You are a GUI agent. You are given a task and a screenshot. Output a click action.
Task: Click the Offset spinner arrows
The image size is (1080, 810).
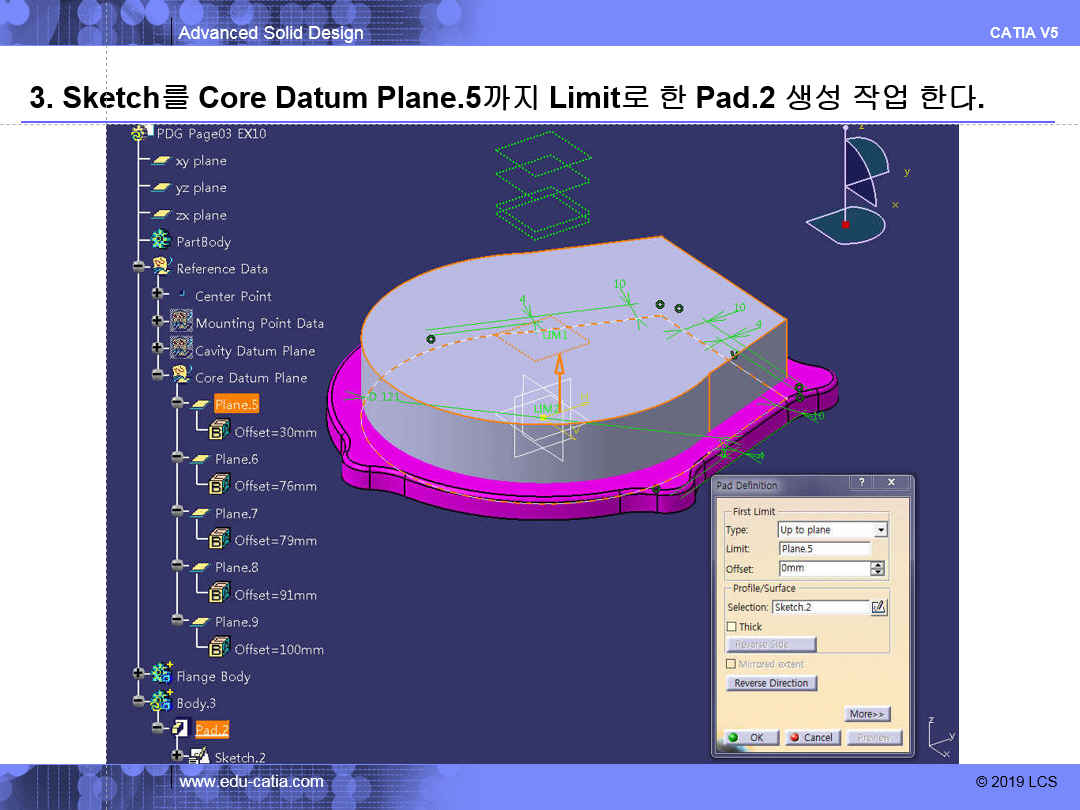click(877, 568)
